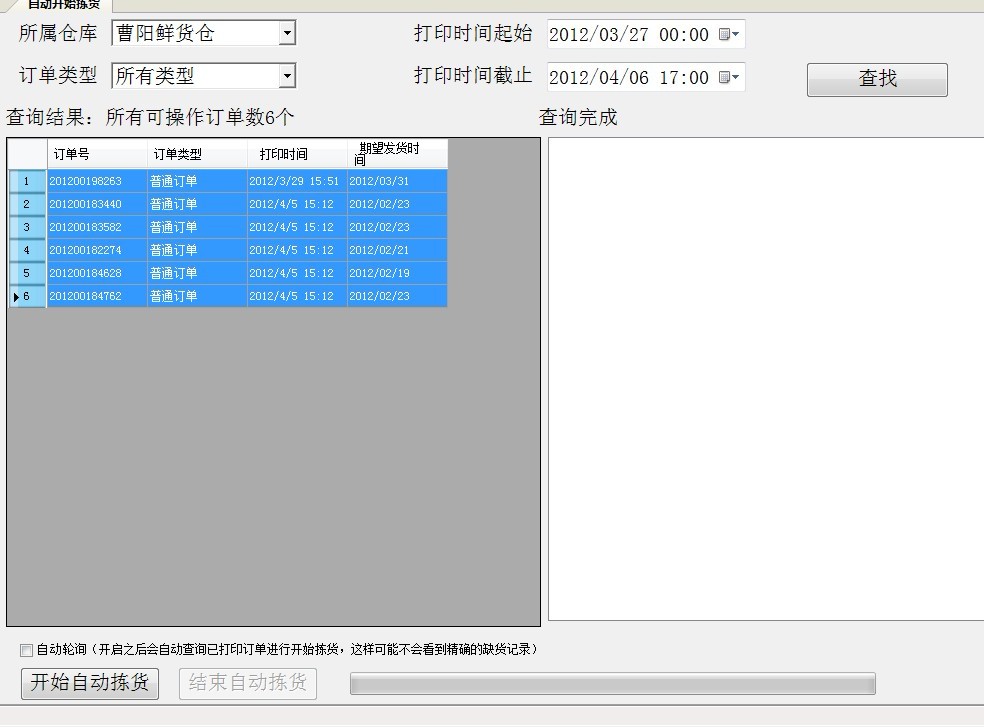The image size is (984, 727).
Task: Click print time cell of order 201200184762
Action: (297, 296)
